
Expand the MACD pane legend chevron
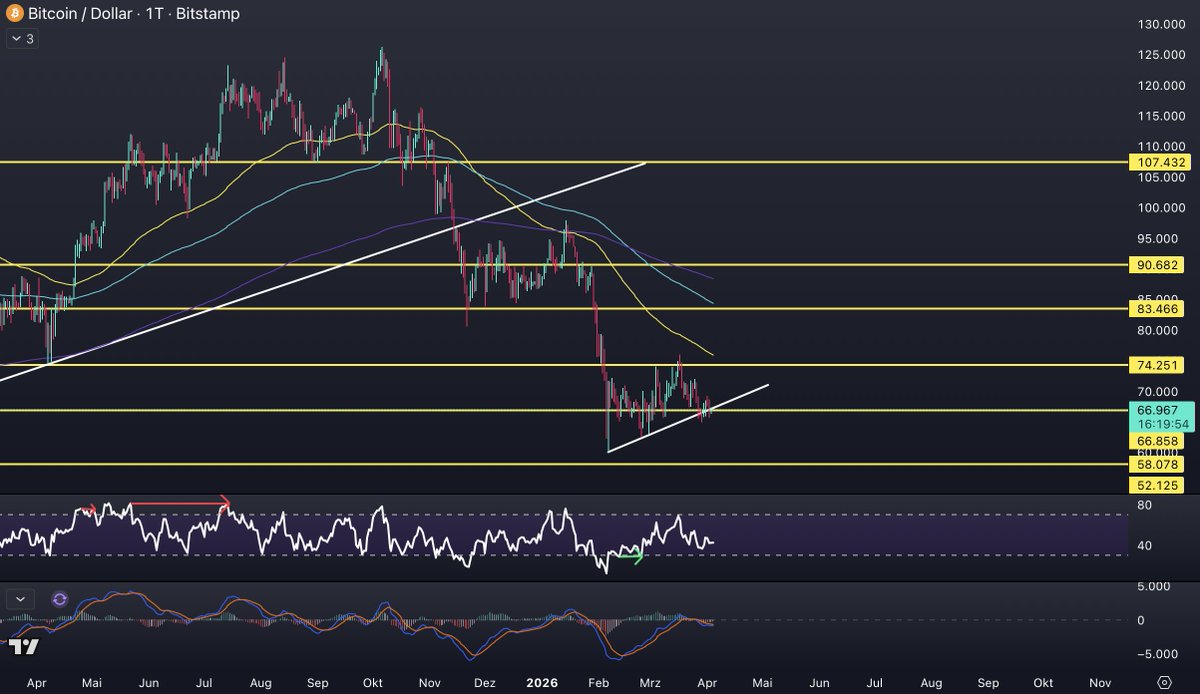coord(20,599)
